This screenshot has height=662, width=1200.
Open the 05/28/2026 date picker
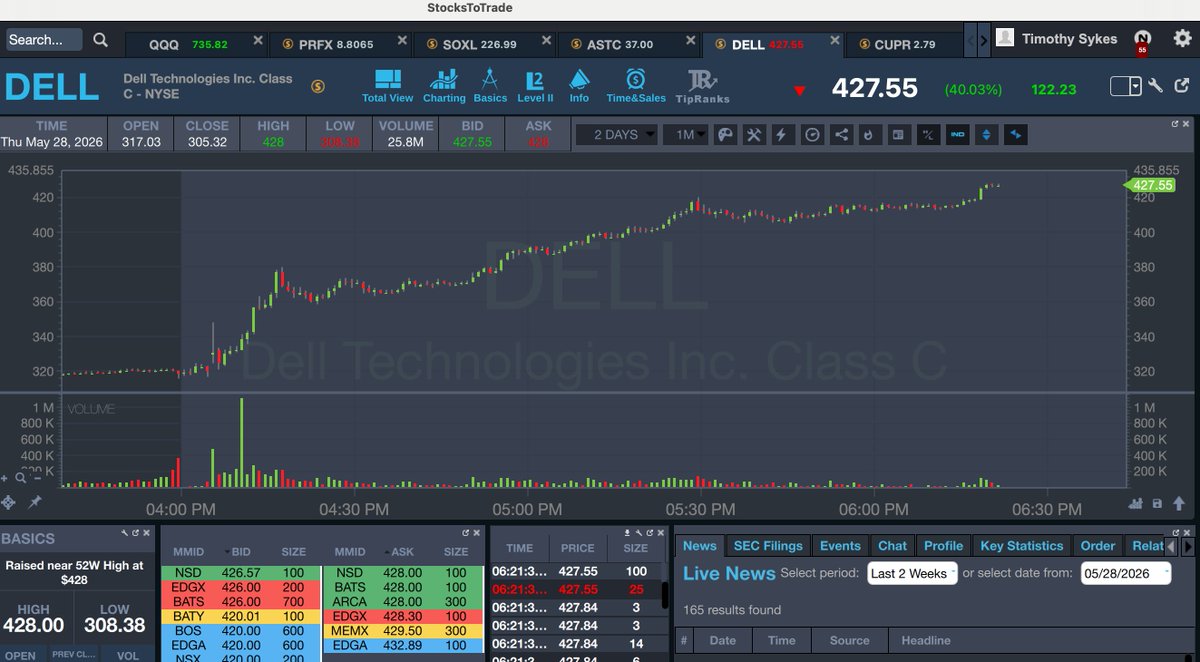(x=1126, y=573)
